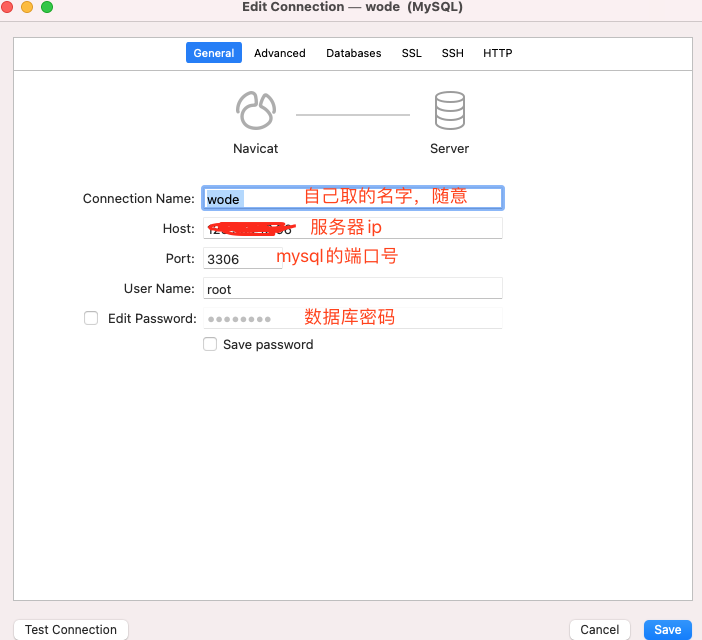The width and height of the screenshot is (702, 640).
Task: Click the 'Edit Password:' label text
Action: [152, 318]
